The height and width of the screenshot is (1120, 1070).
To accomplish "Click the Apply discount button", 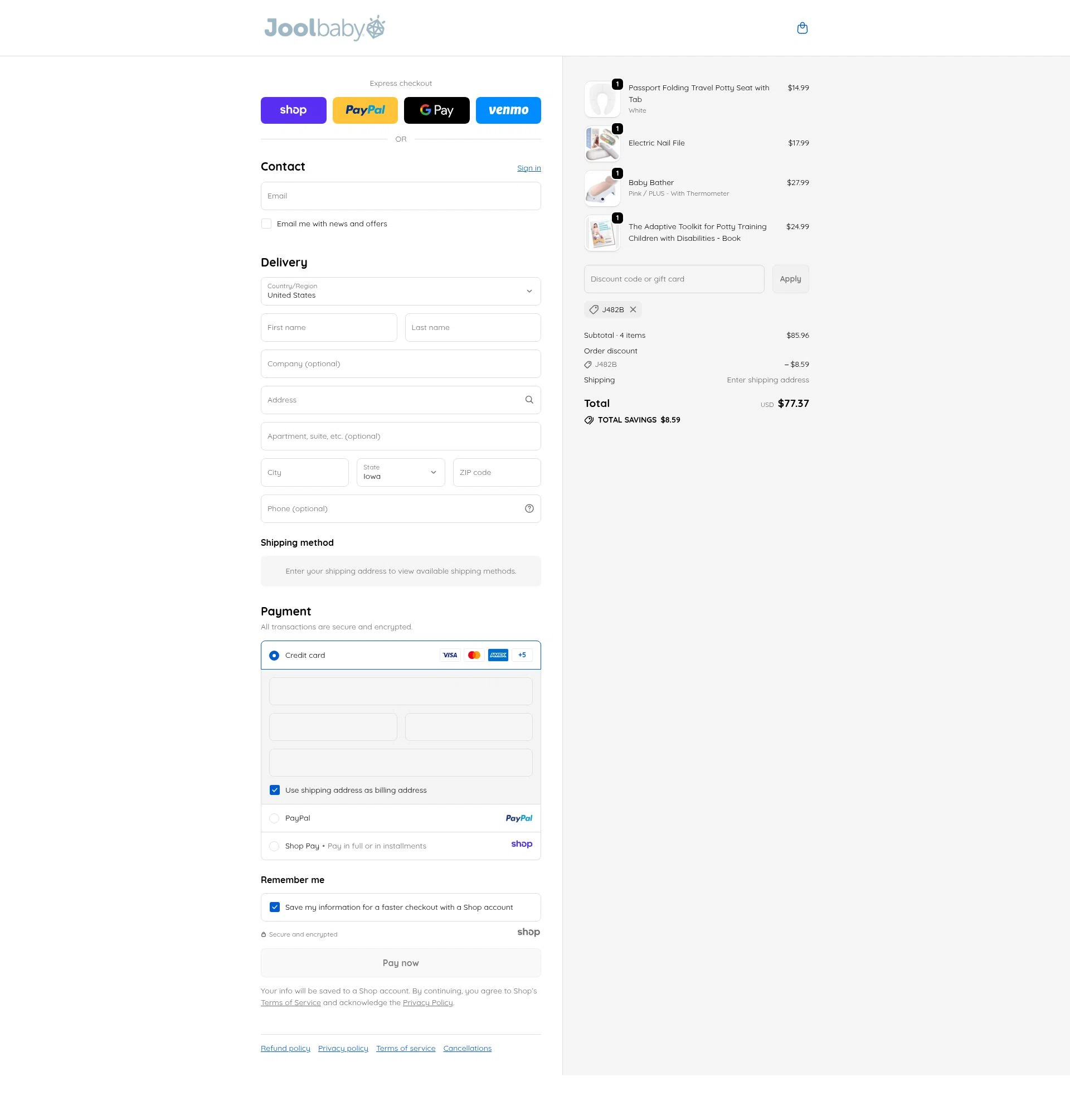I will point(790,278).
